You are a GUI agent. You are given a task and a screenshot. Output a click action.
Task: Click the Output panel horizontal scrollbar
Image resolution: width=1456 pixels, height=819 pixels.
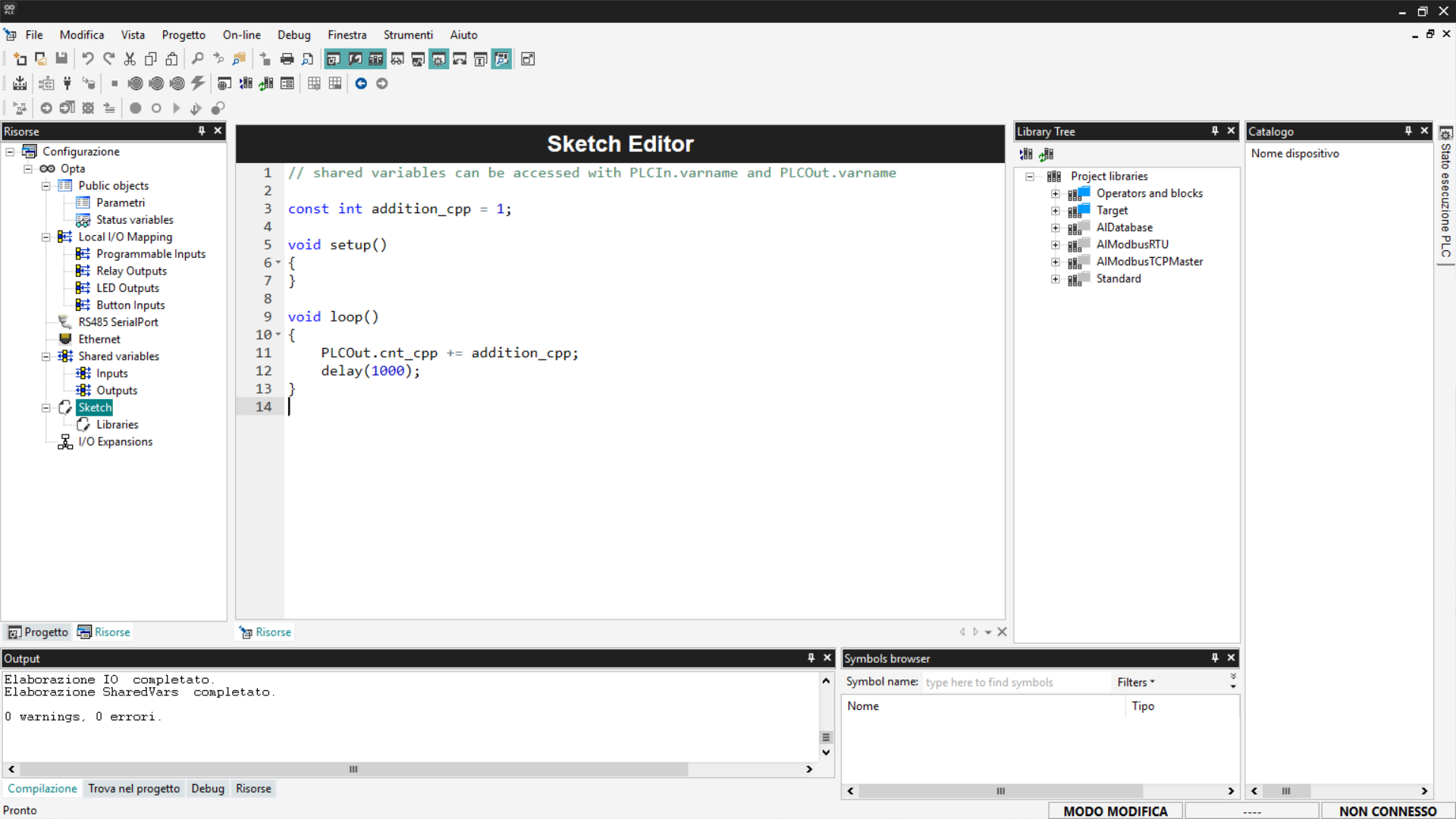coord(353,769)
